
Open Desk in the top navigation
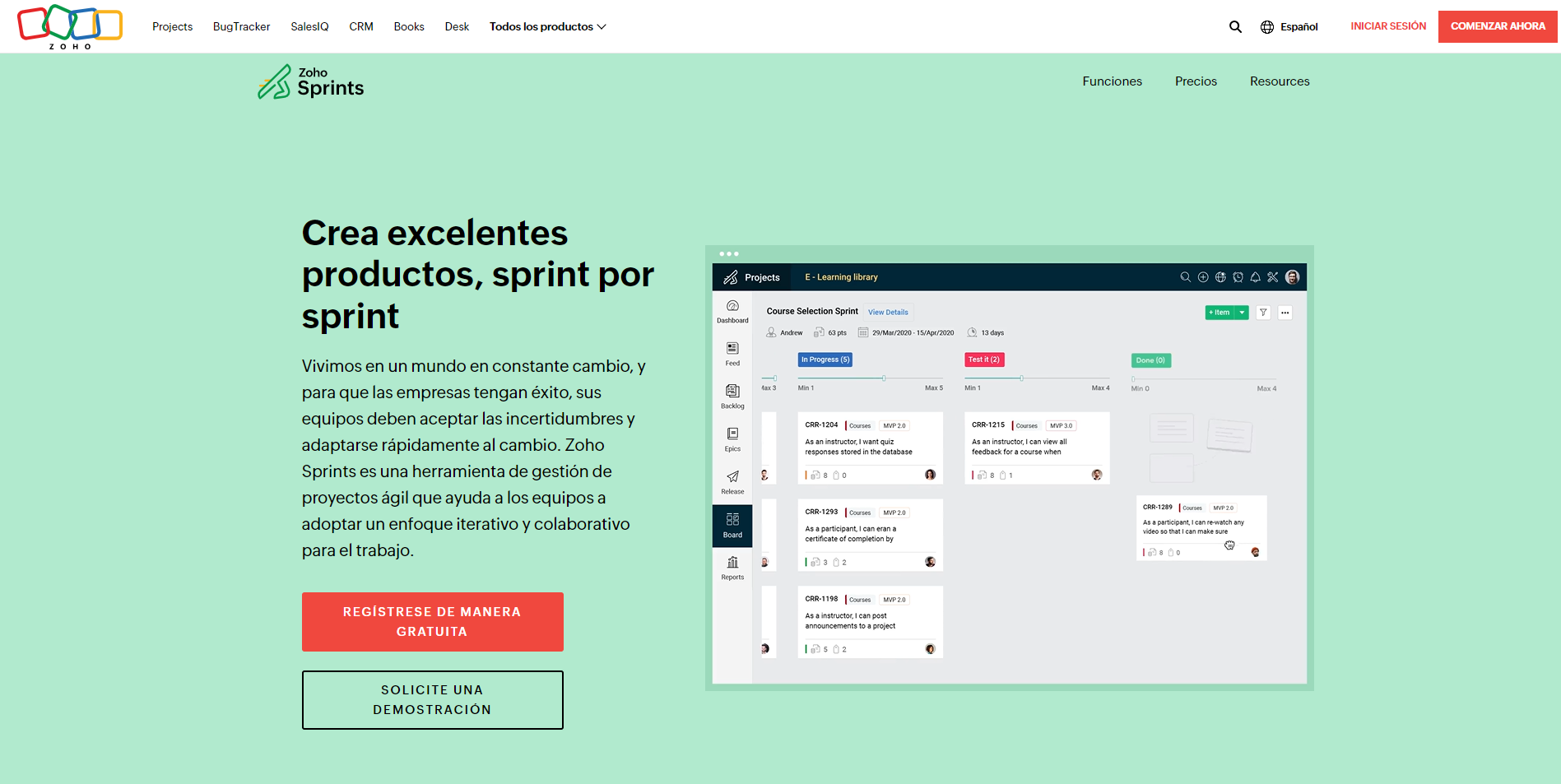point(457,26)
